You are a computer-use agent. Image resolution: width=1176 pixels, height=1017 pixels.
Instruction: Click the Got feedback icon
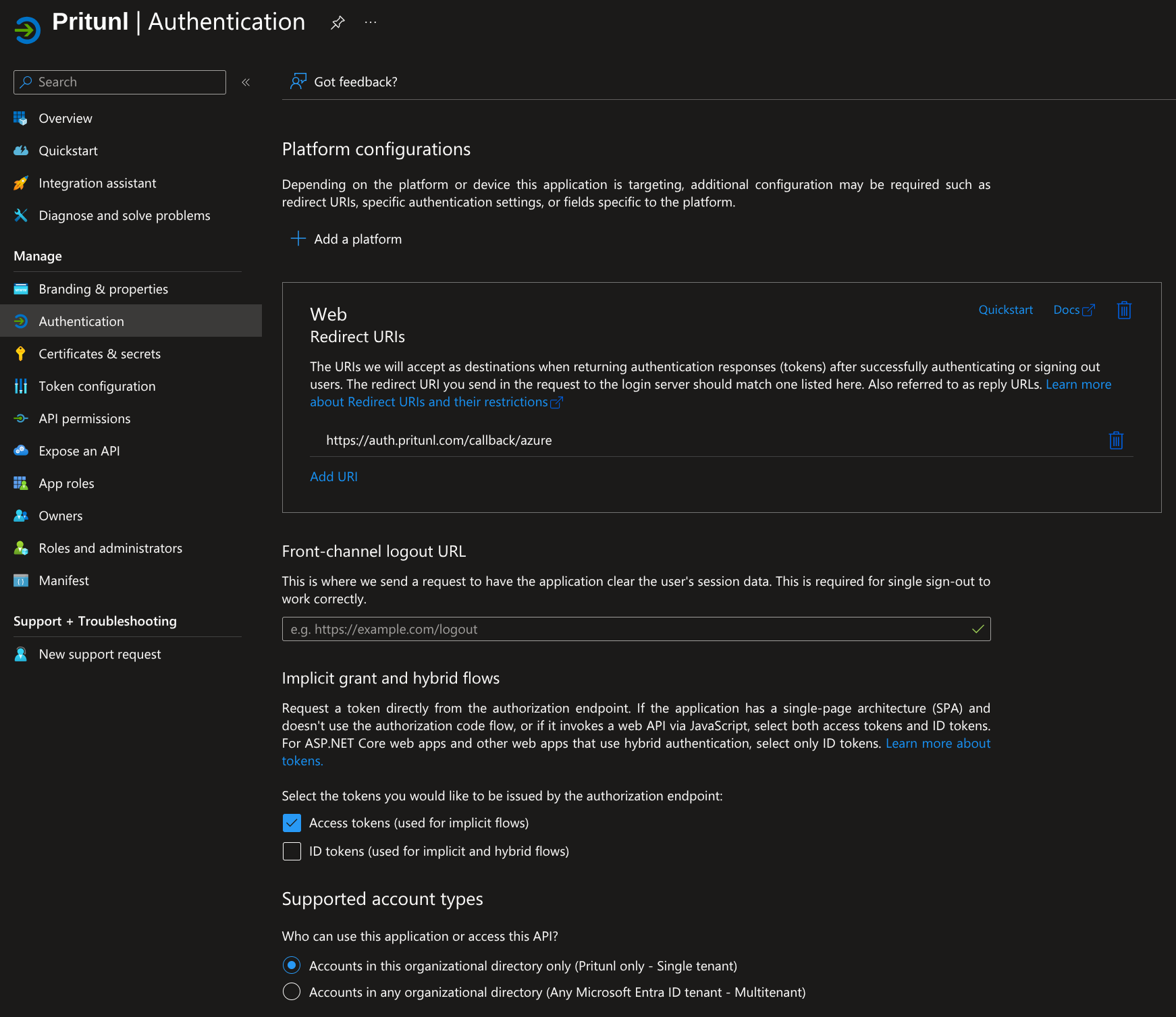[x=298, y=82]
